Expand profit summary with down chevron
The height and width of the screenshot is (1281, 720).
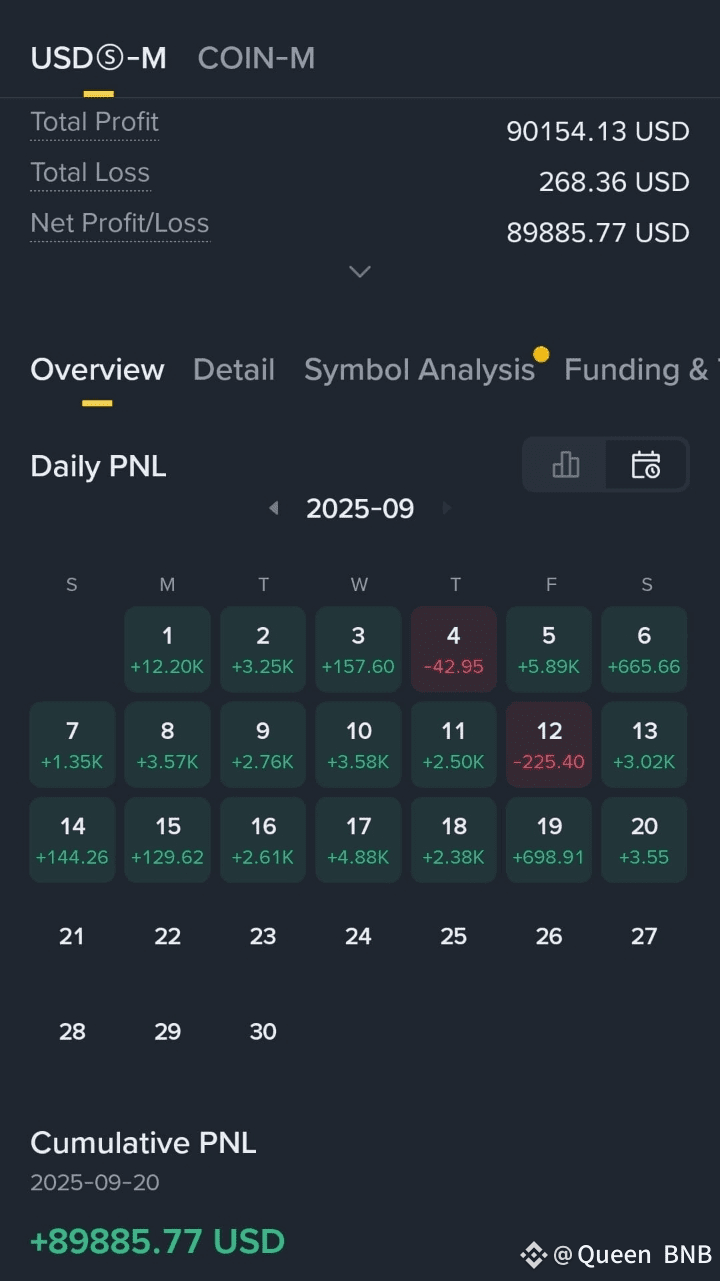click(x=360, y=271)
